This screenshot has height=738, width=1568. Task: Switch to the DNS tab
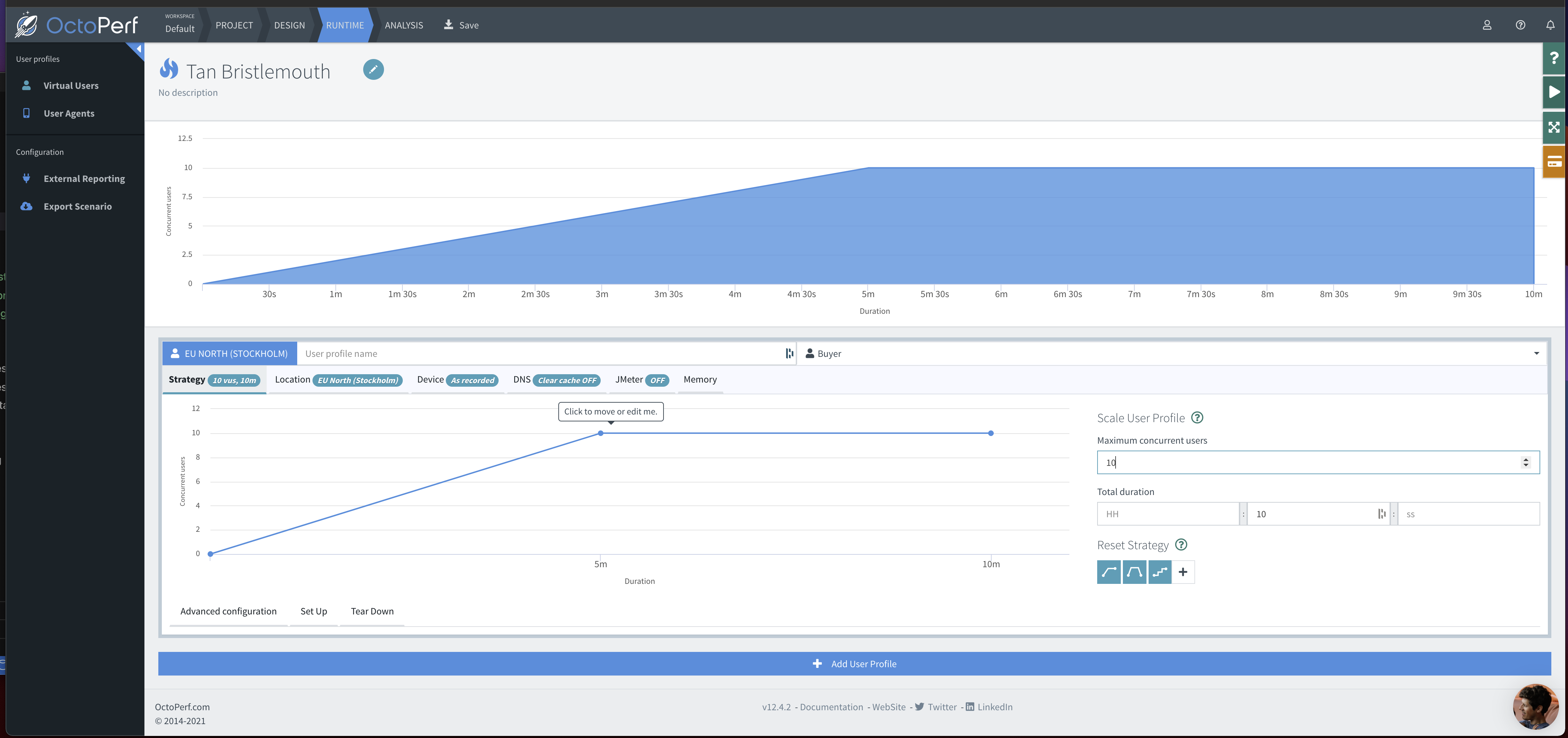tap(556, 380)
